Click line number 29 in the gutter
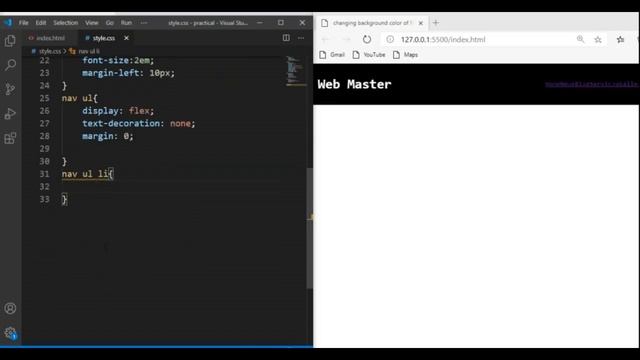The width and height of the screenshot is (640, 360). [44, 149]
